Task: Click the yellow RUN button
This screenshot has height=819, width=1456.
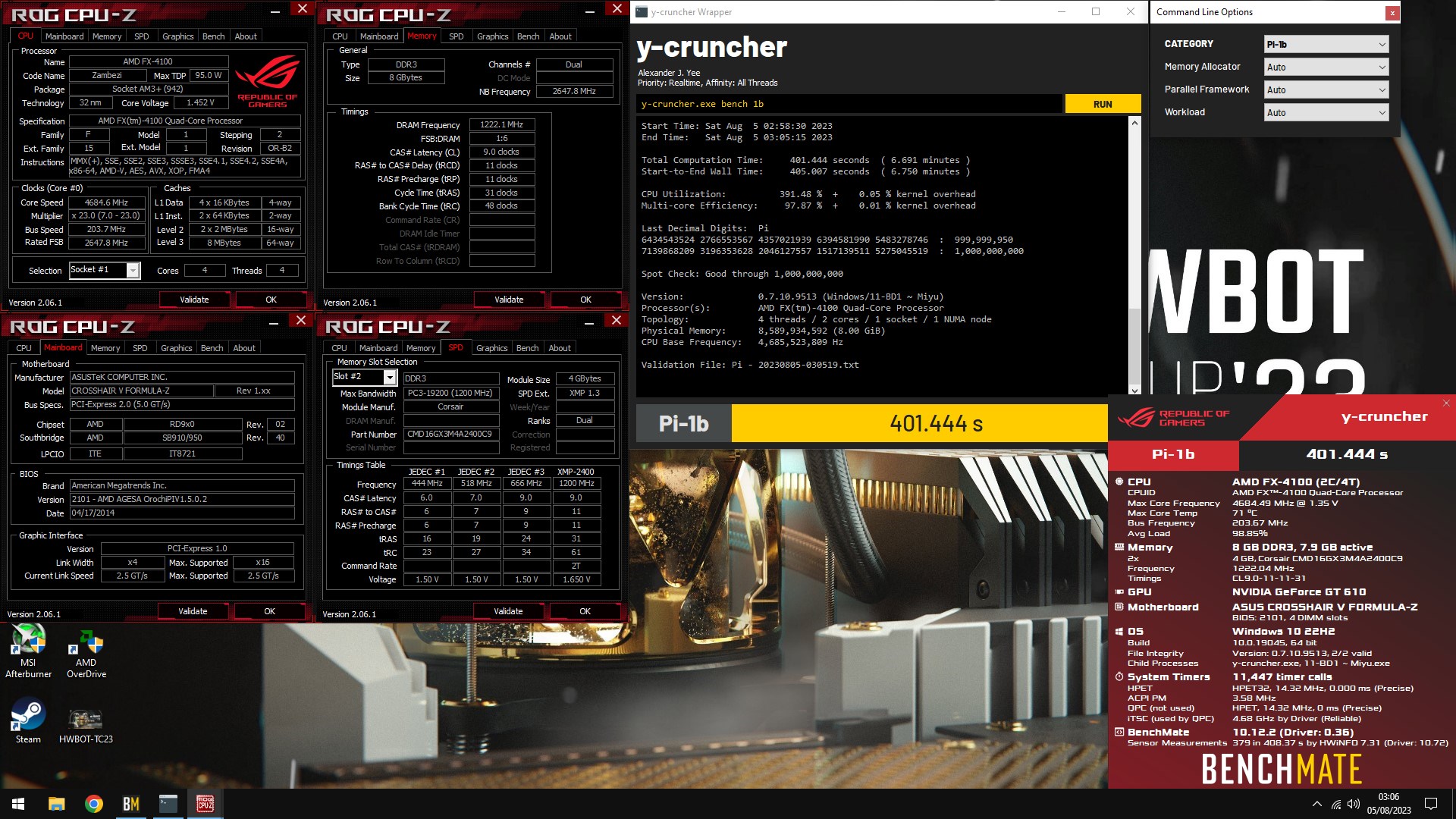Action: [x=1103, y=104]
